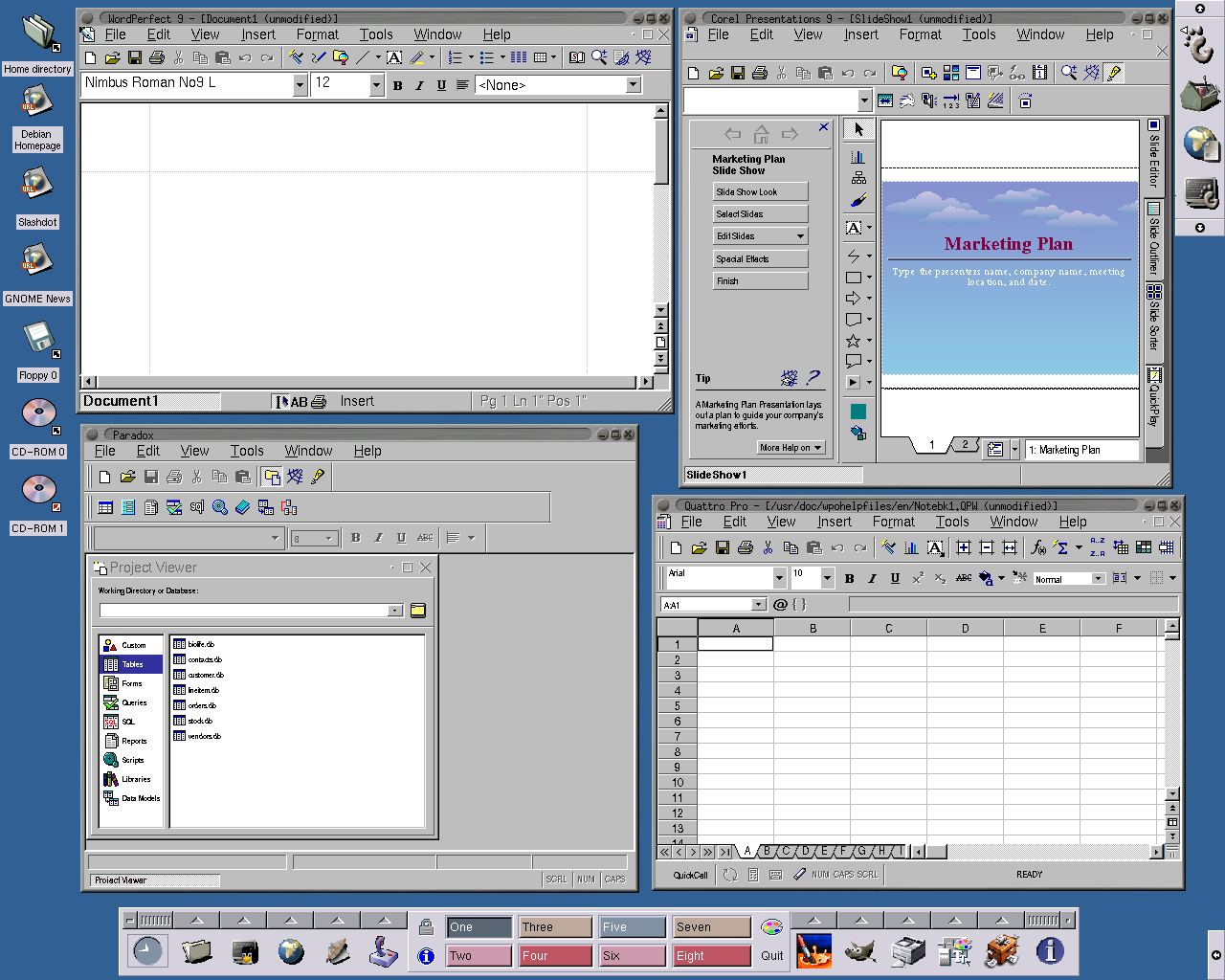Viewport: 1225px width, 980px height.
Task: Open Quattro Pro A:A1 cell reference dropdown
Action: [x=759, y=605]
